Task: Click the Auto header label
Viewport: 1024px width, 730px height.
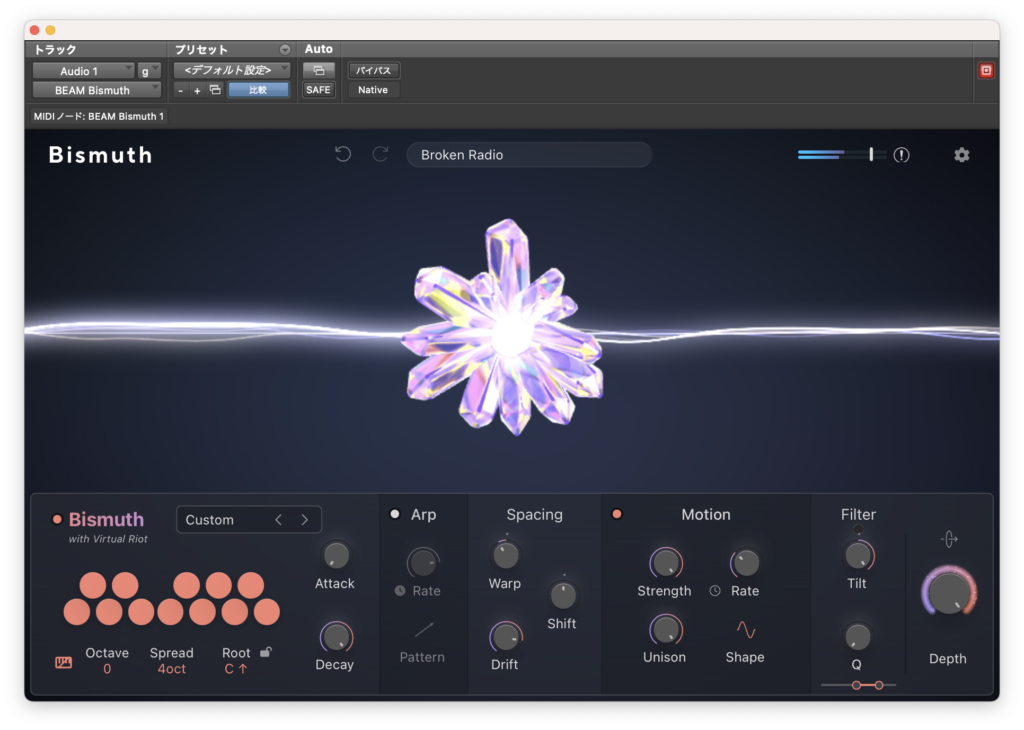Action: tap(319, 49)
